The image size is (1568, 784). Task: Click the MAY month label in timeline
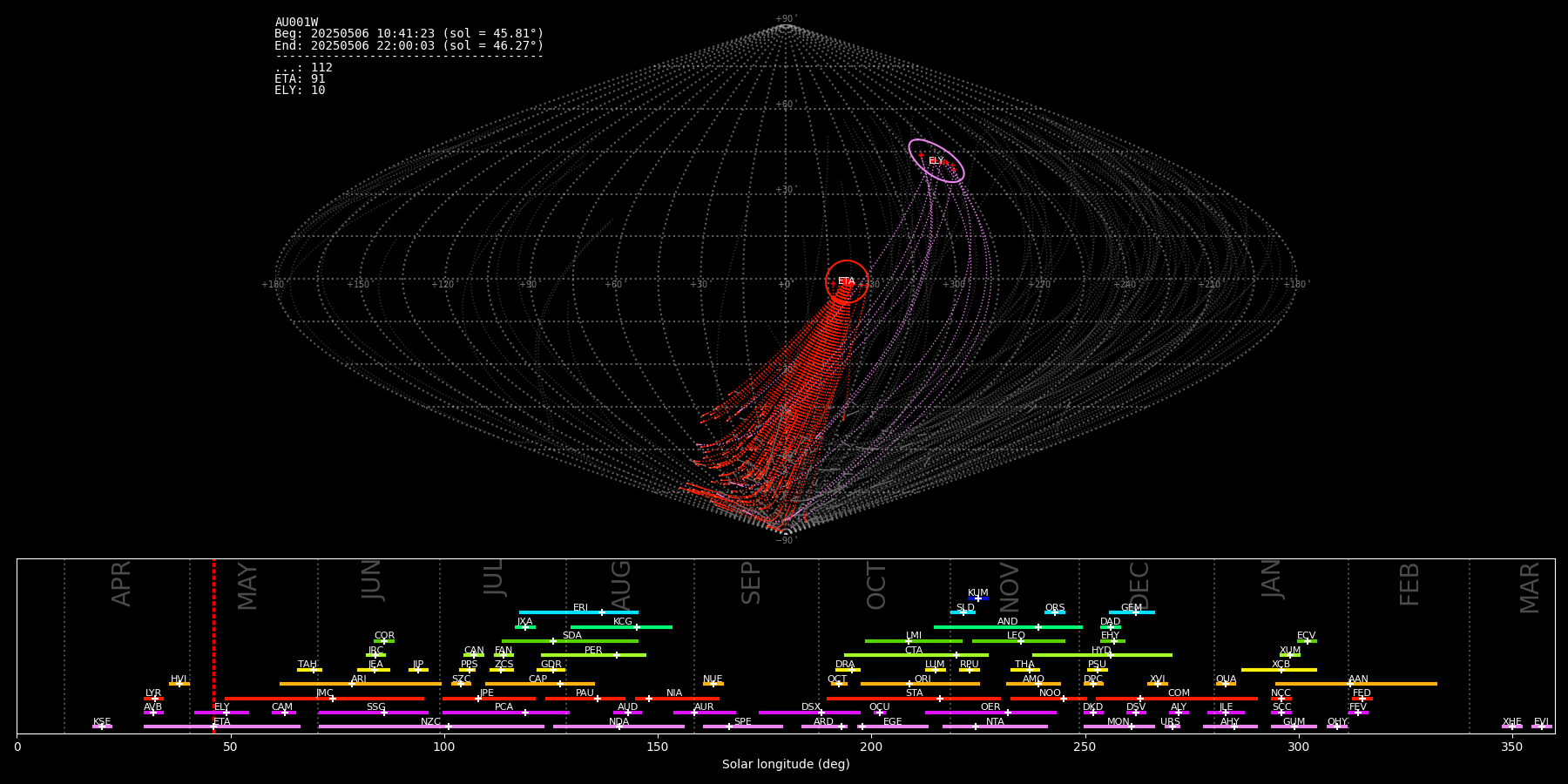pyautogui.click(x=247, y=586)
